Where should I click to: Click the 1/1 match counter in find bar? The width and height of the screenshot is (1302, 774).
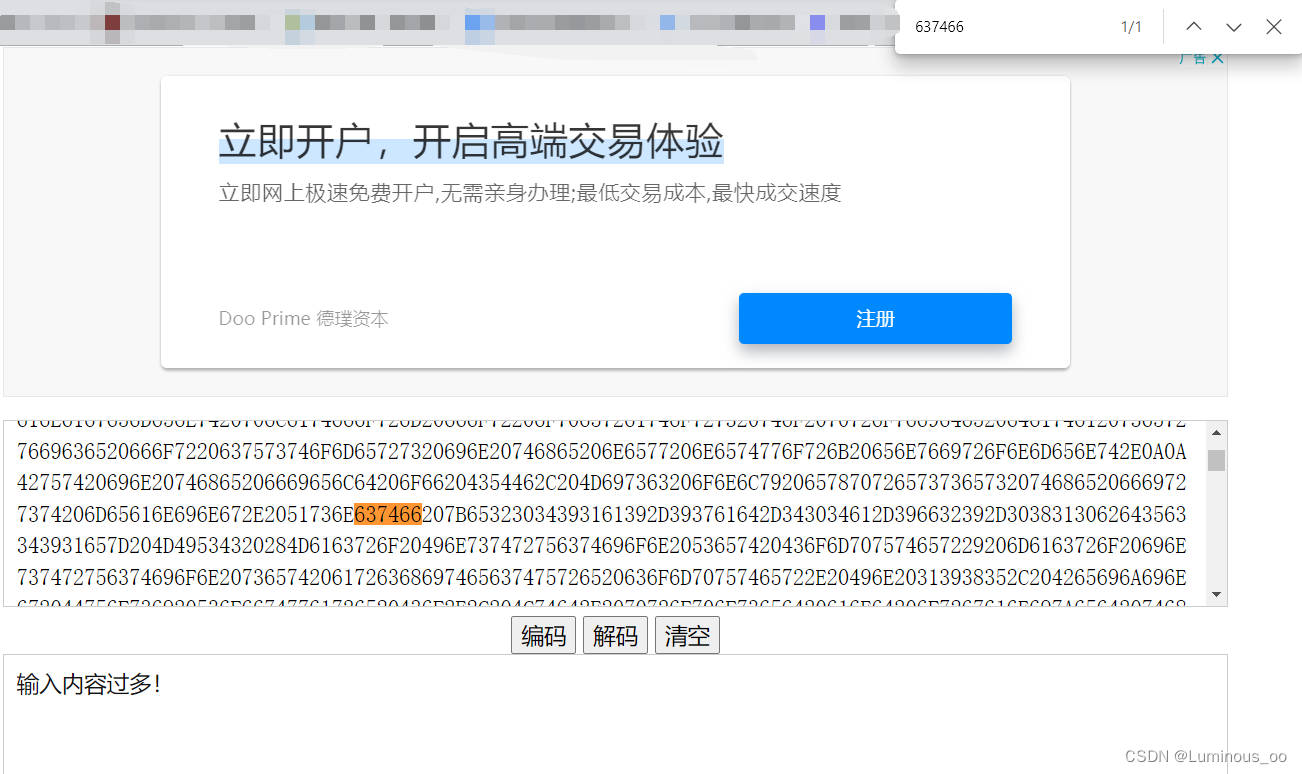(x=1132, y=26)
